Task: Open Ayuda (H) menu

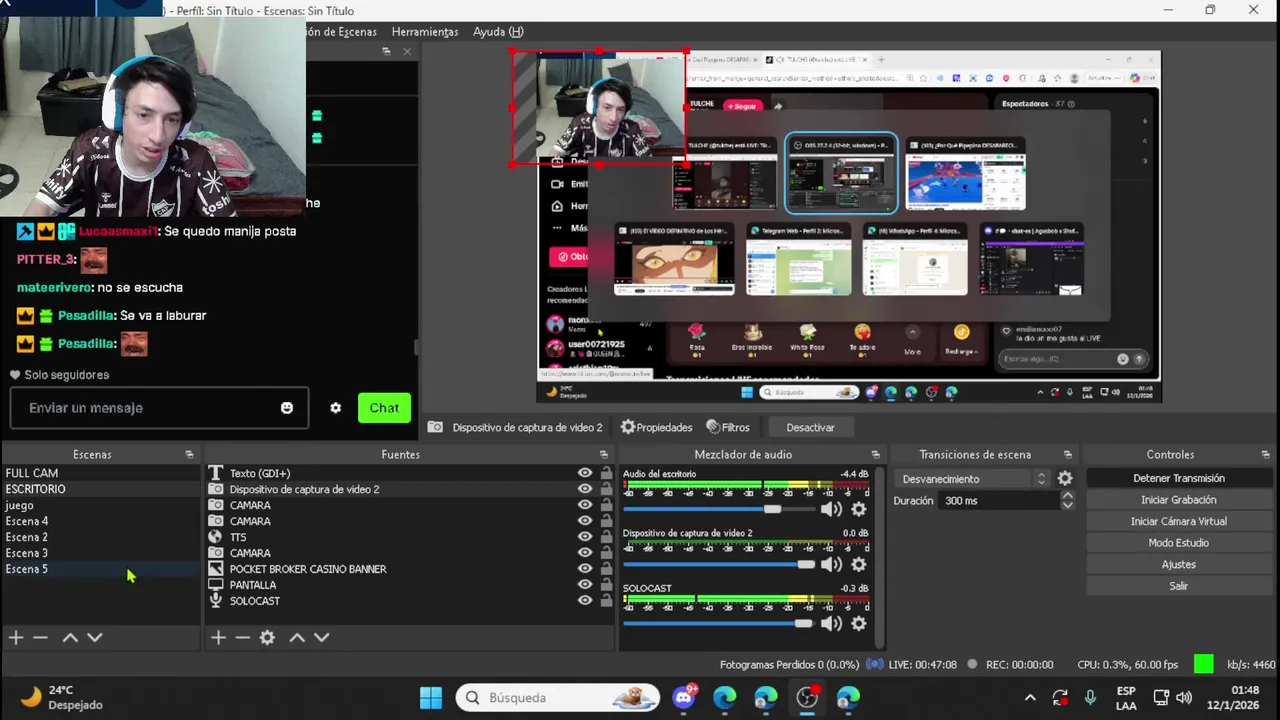Action: click(x=498, y=32)
